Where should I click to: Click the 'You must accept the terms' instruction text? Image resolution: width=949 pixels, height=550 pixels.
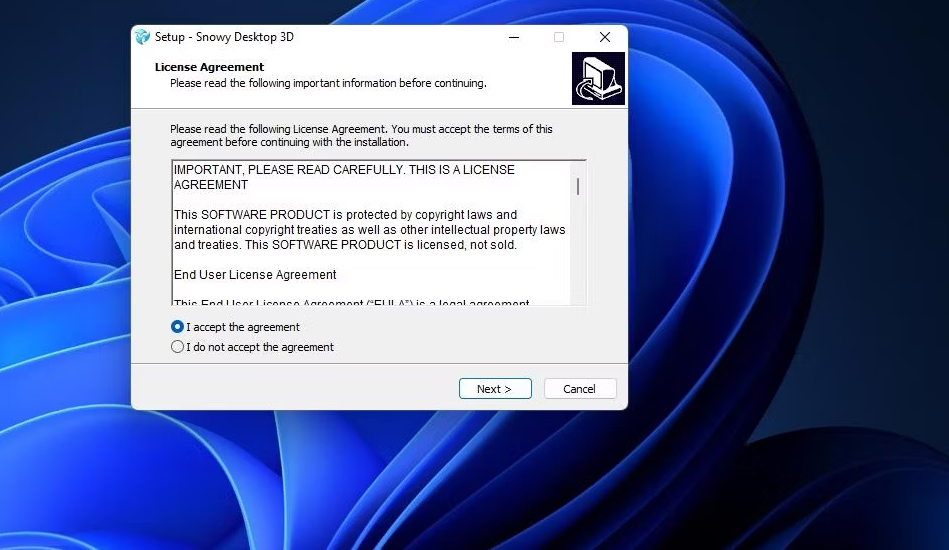tap(361, 136)
